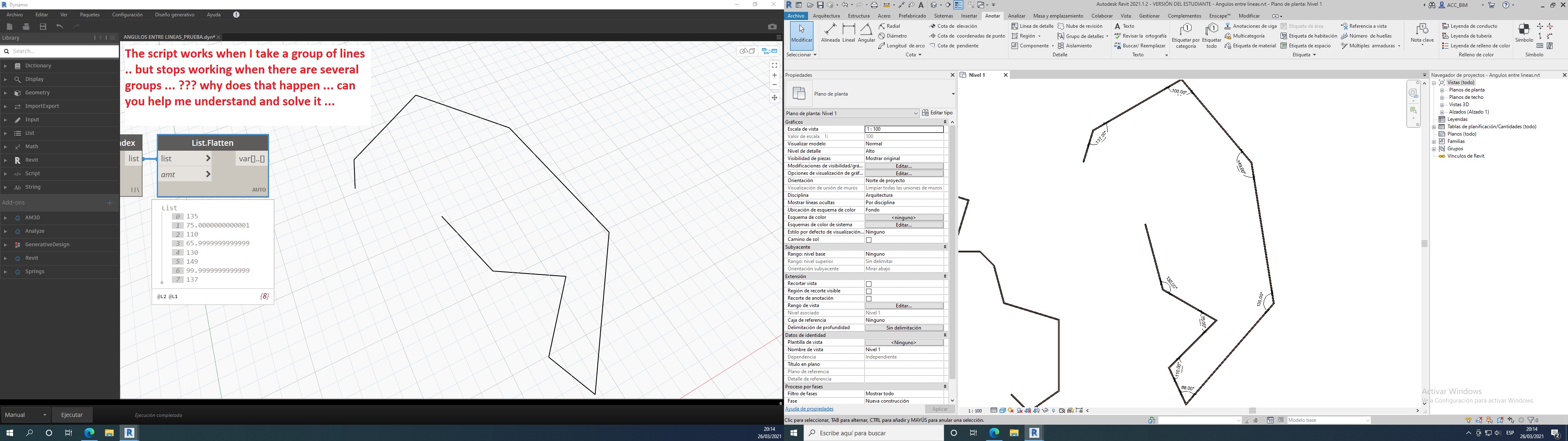Viewport: 1568px width, 441px height.
Task: Open Buscar/Reemplazar in the Texto panel
Action: tap(1140, 45)
